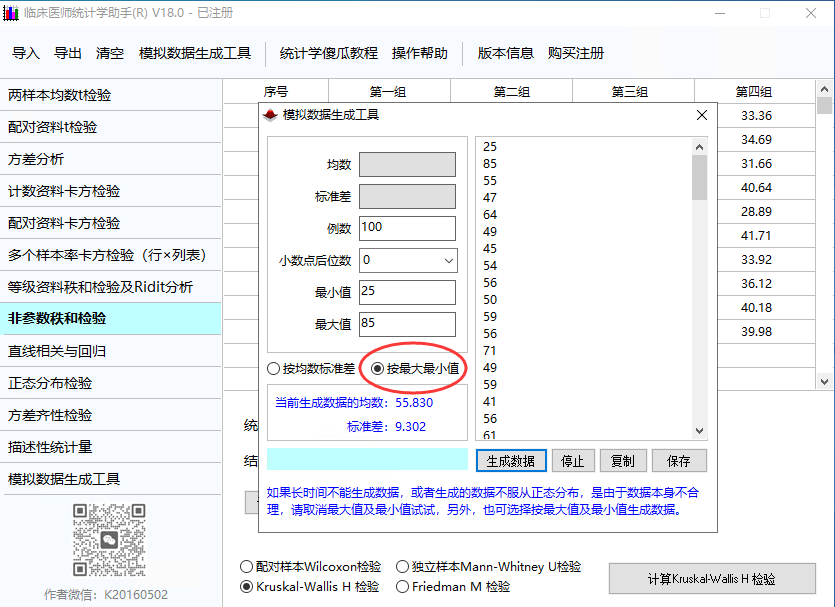This screenshot has height=607, width=835.
Task: Open 操作帮助 menu item
Action: (420, 53)
